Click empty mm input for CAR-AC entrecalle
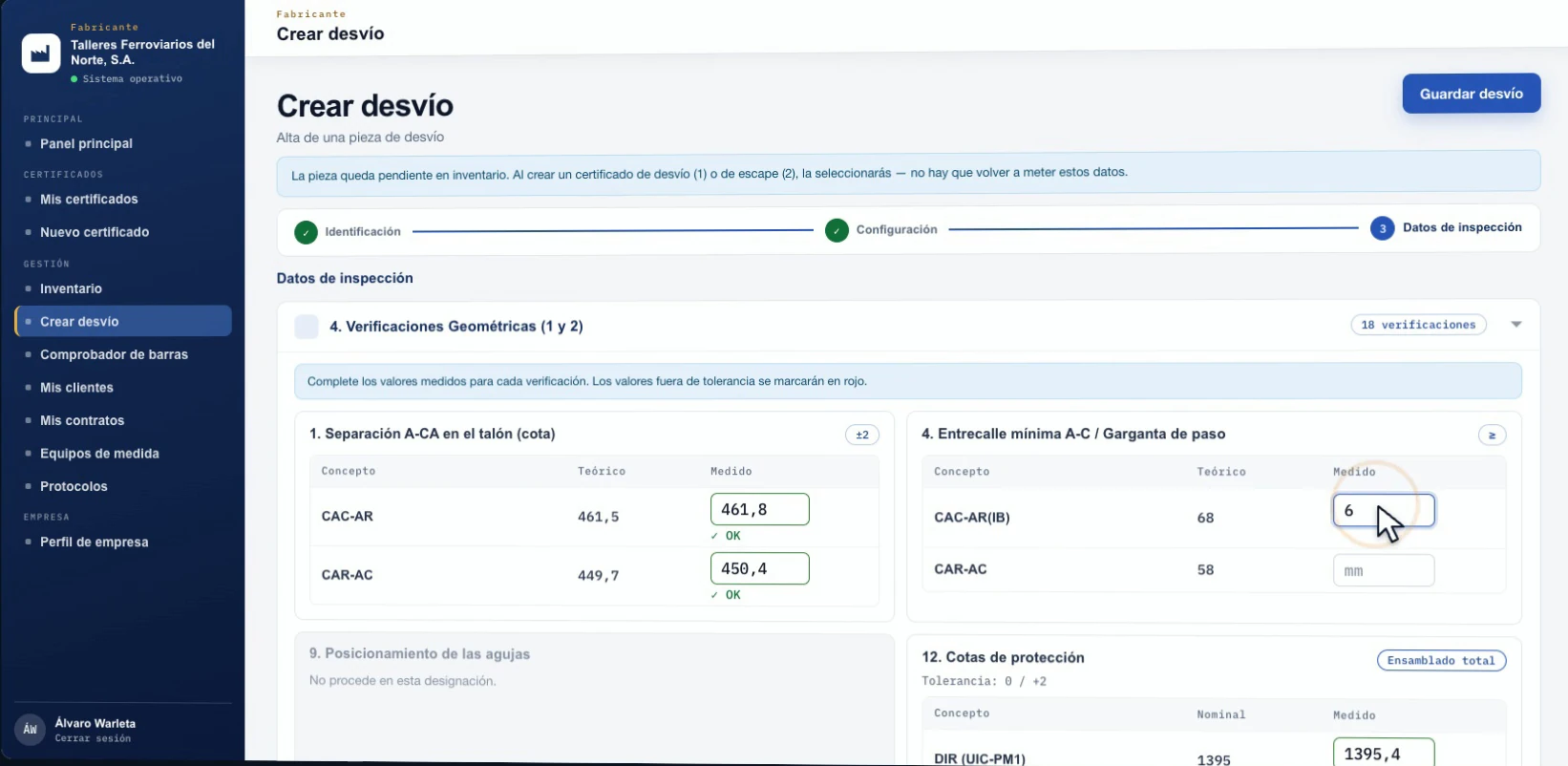Image resolution: width=1568 pixels, height=766 pixels. [1384, 570]
